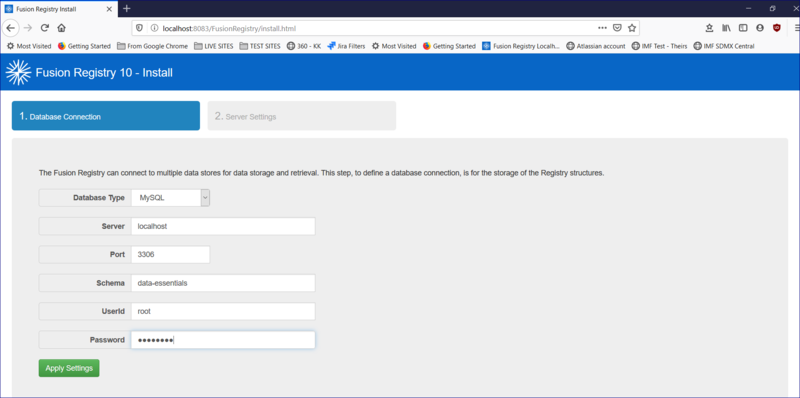The width and height of the screenshot is (800, 398).
Task: Minimize the browser window
Action: pos(748,9)
